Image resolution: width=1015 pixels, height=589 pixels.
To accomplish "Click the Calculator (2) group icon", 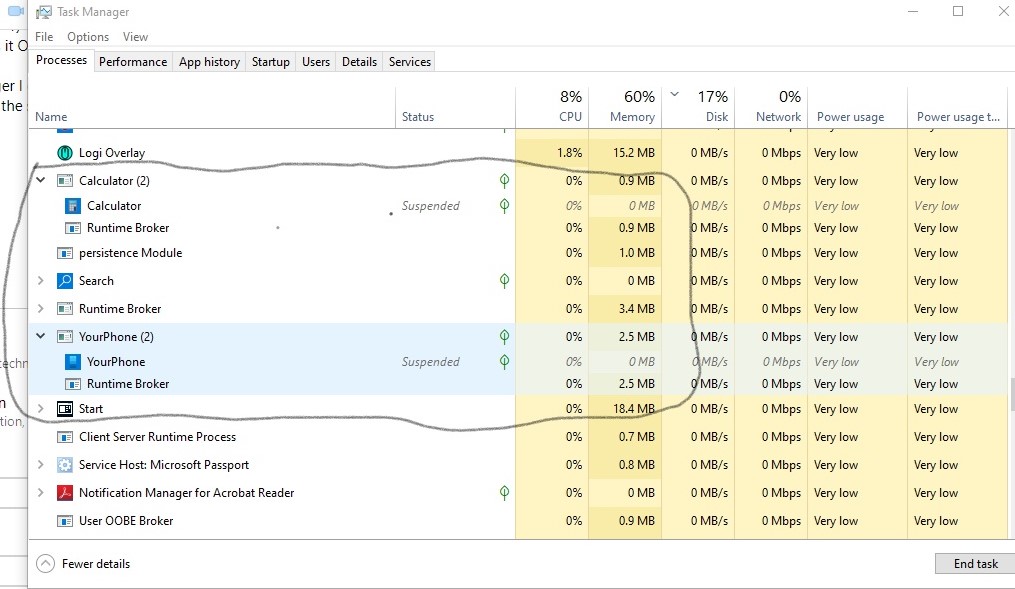I will tap(65, 181).
